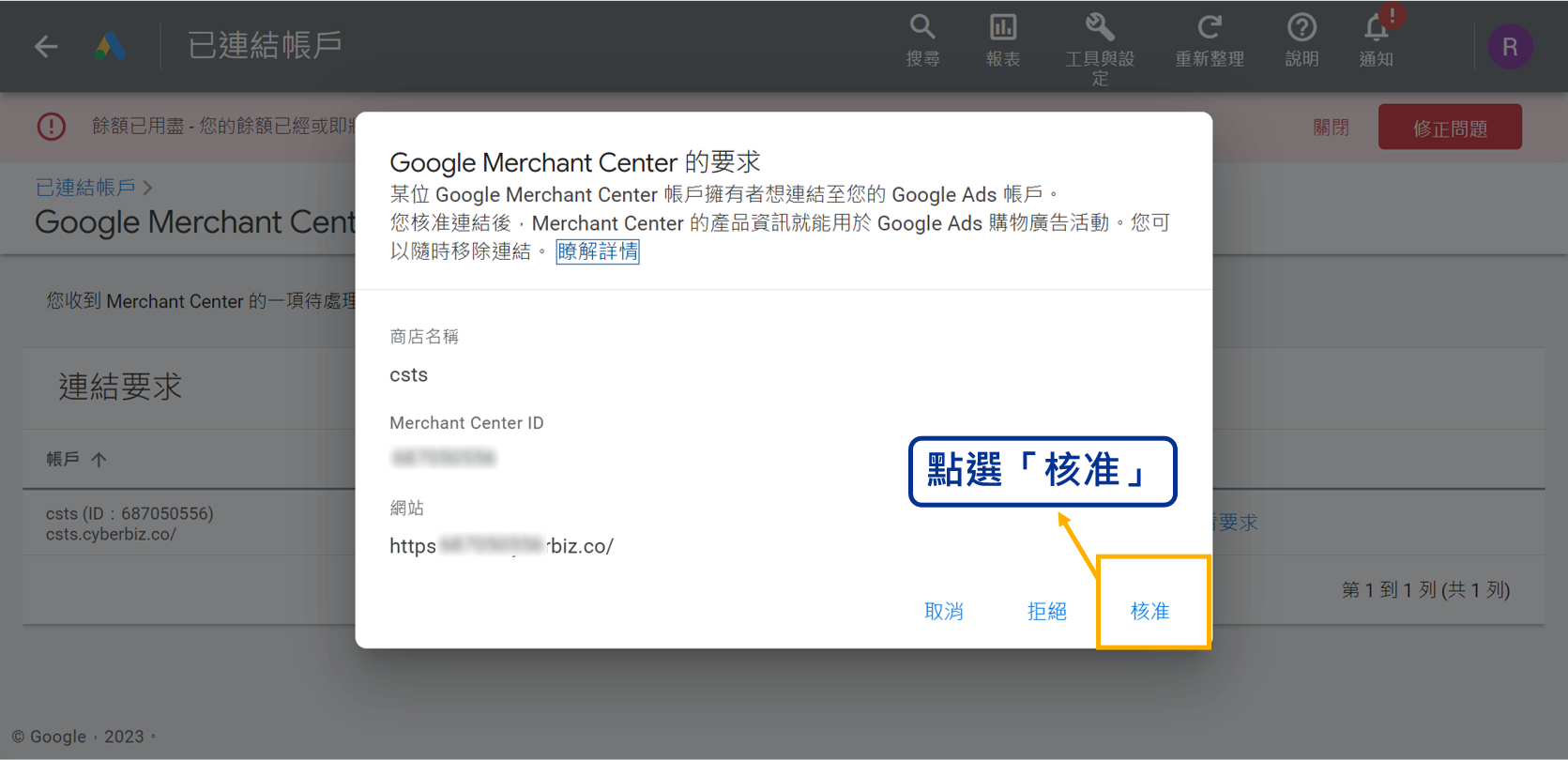Go to 已連結帳戶 breadcrumb
This screenshot has width=1568, height=760.
[x=85, y=188]
